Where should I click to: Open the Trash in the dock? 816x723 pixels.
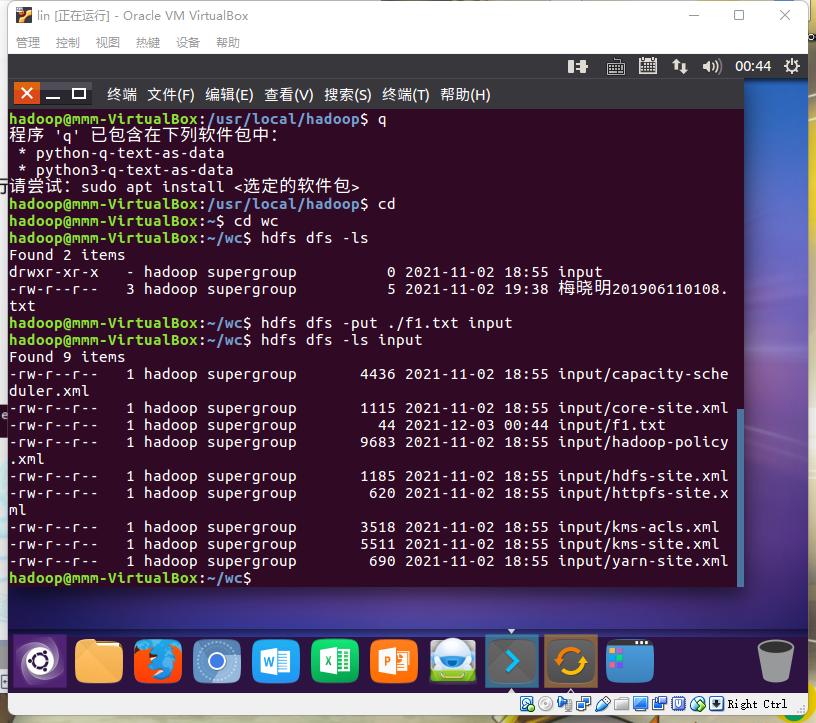click(x=775, y=661)
